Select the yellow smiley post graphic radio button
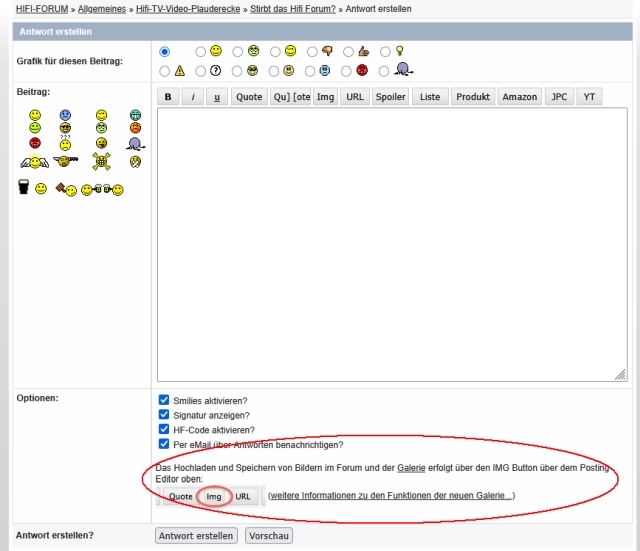Image resolution: width=640 pixels, height=551 pixels. 200,52
